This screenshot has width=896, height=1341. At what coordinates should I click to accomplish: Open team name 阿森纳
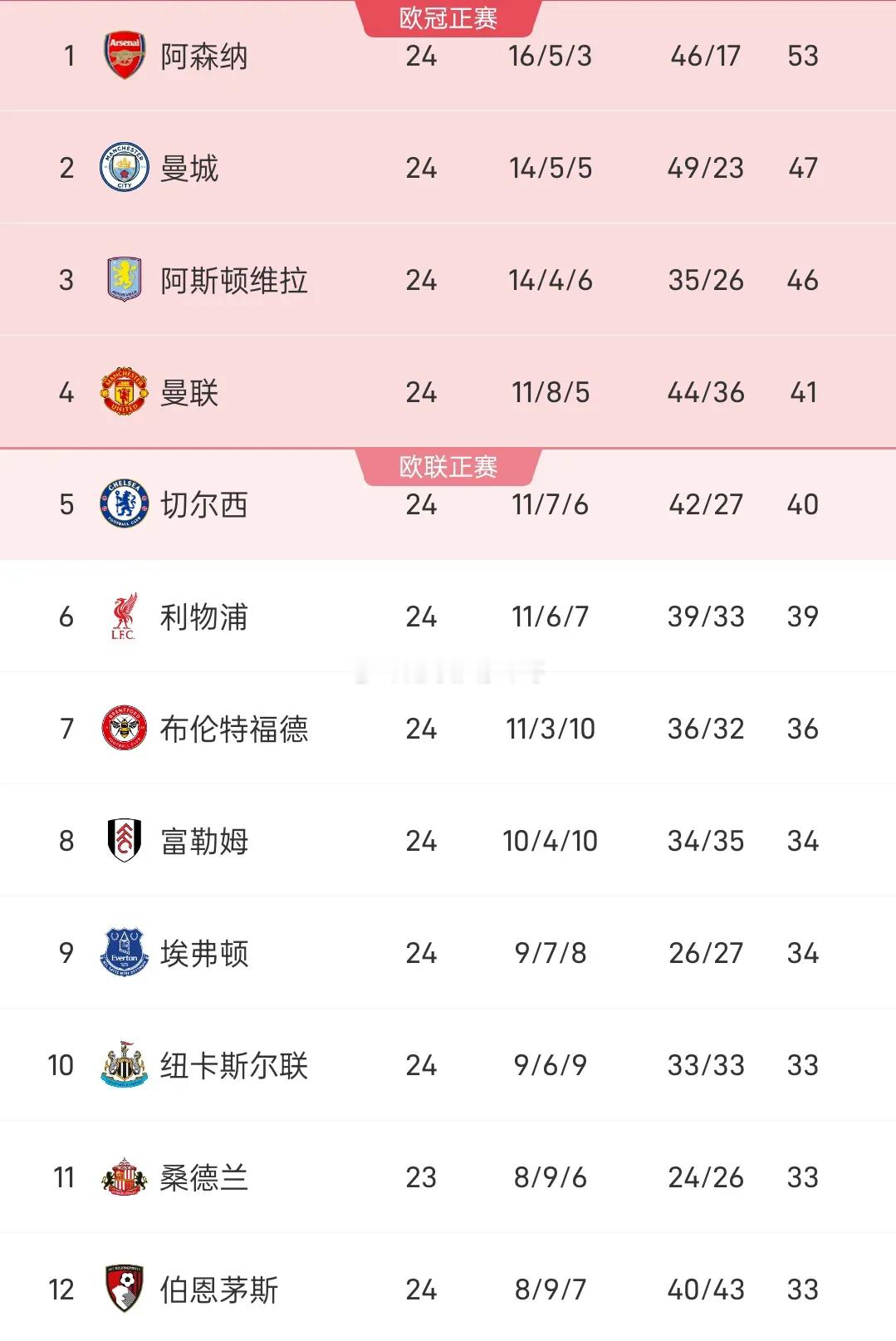pyautogui.click(x=204, y=56)
